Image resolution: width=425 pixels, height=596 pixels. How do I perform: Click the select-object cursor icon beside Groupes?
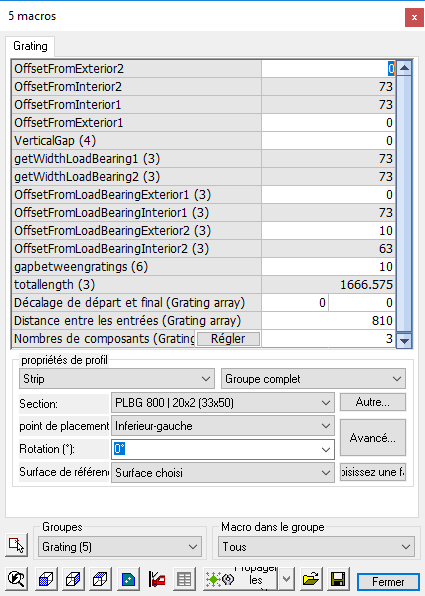tap(16, 545)
